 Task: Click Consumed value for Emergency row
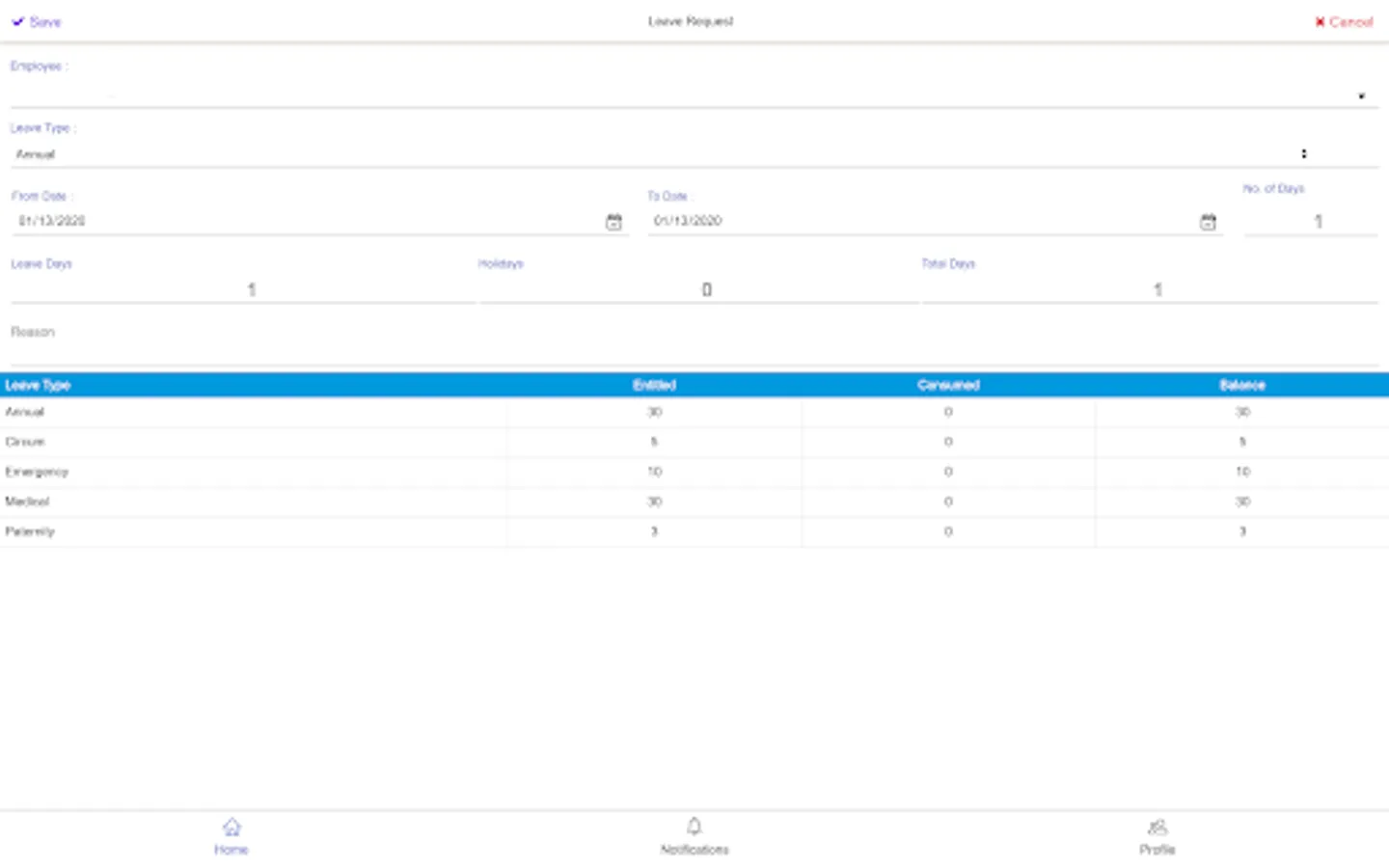tap(948, 472)
